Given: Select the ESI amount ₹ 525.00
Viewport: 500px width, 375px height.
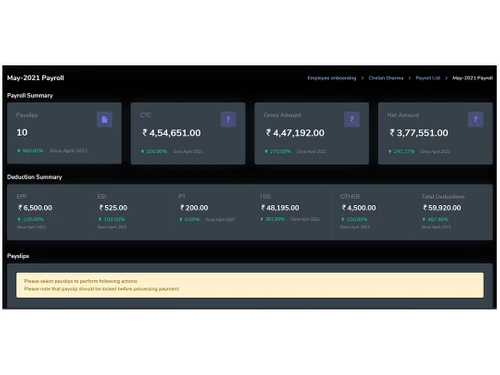Looking at the screenshot, I should click(x=113, y=208).
